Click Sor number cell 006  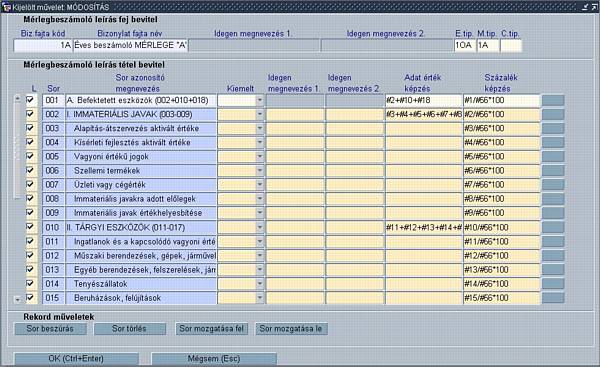click(53, 171)
